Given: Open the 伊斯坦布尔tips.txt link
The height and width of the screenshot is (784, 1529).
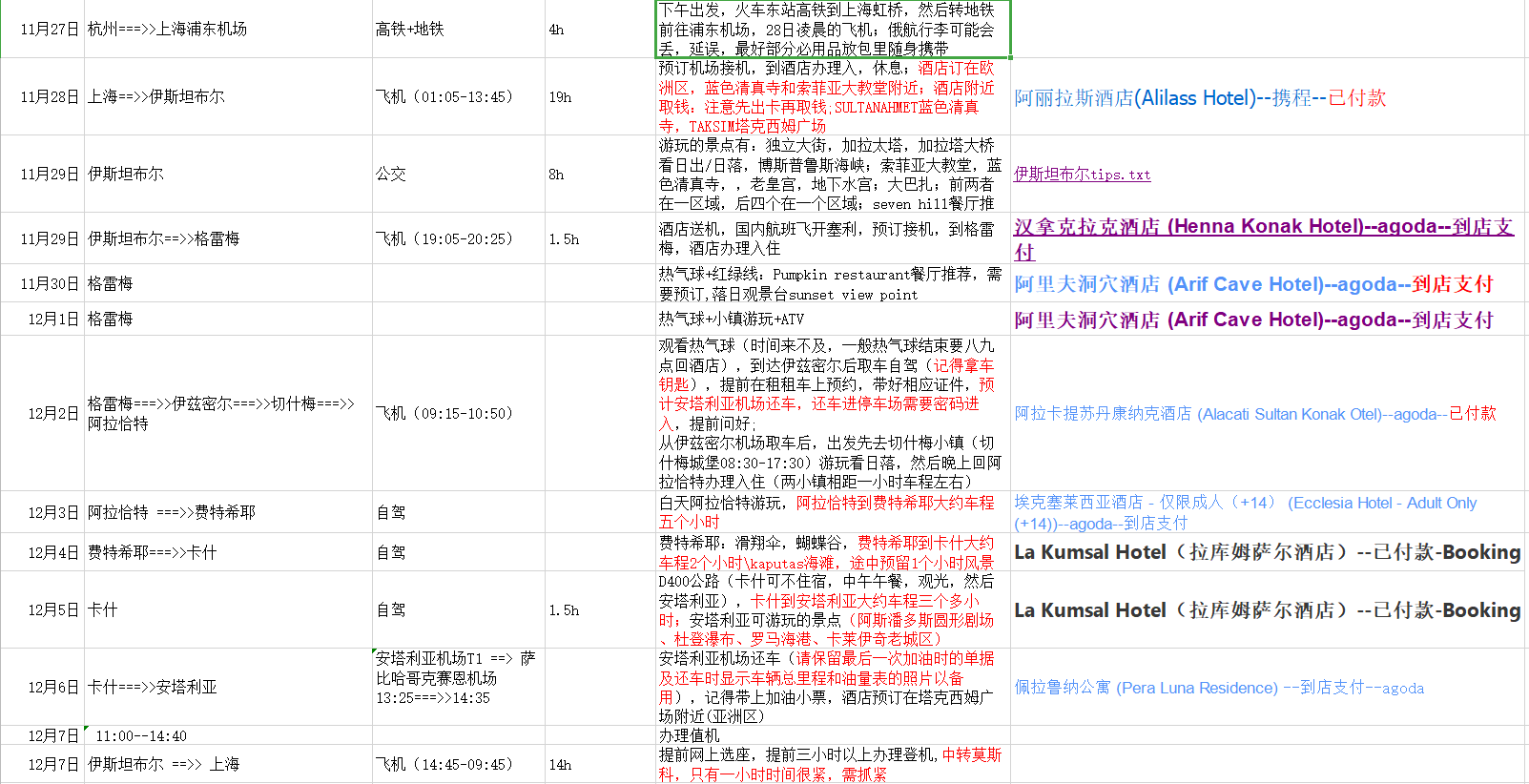Looking at the screenshot, I should click(x=1082, y=175).
